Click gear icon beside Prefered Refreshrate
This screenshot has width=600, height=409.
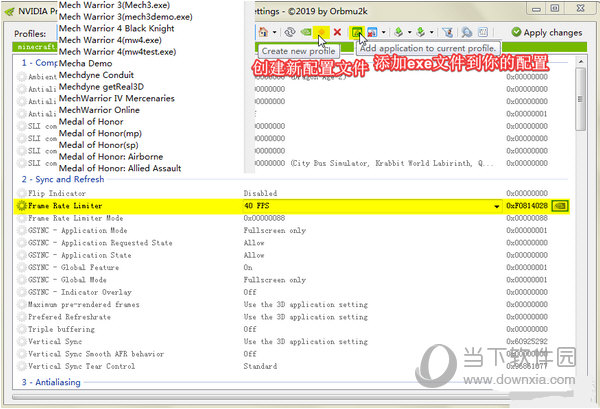pos(21,317)
